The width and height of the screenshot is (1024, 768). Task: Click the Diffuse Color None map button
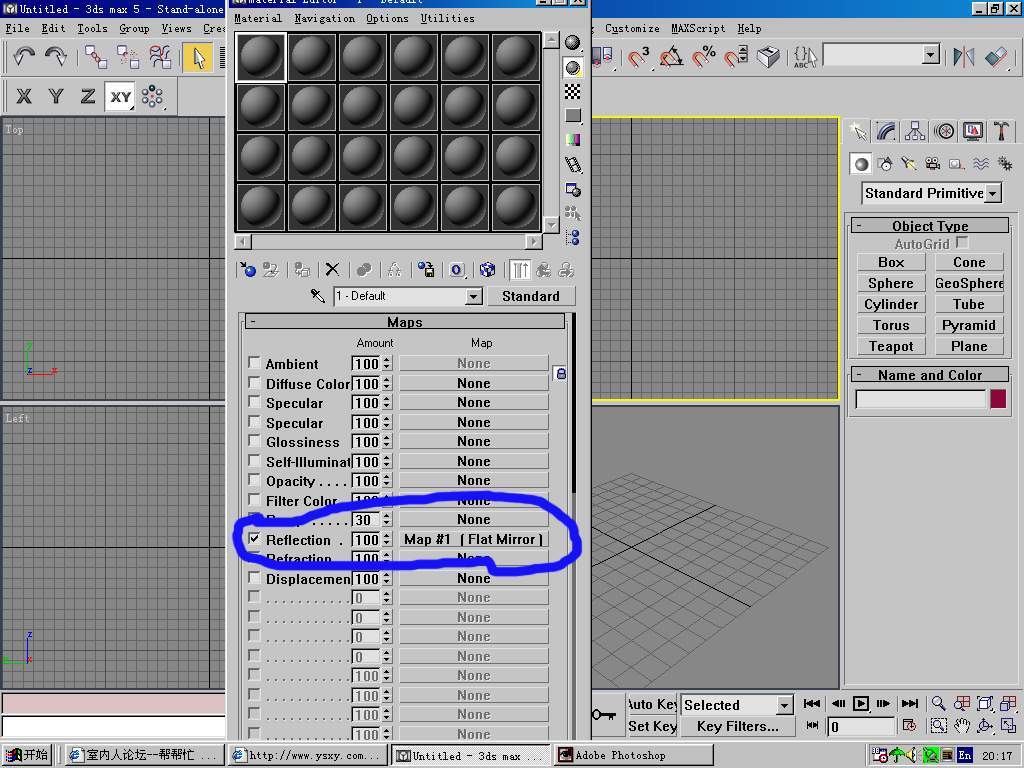[x=473, y=383]
